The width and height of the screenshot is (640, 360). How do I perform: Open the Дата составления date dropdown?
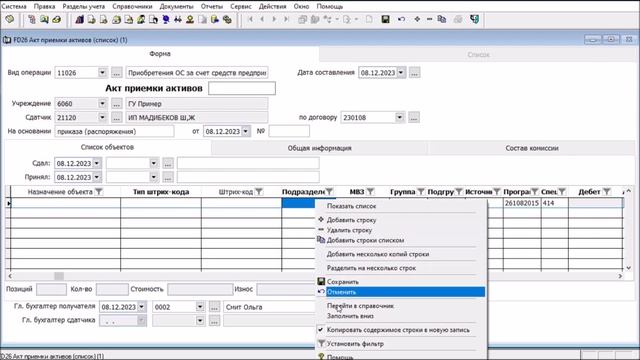[x=401, y=73]
